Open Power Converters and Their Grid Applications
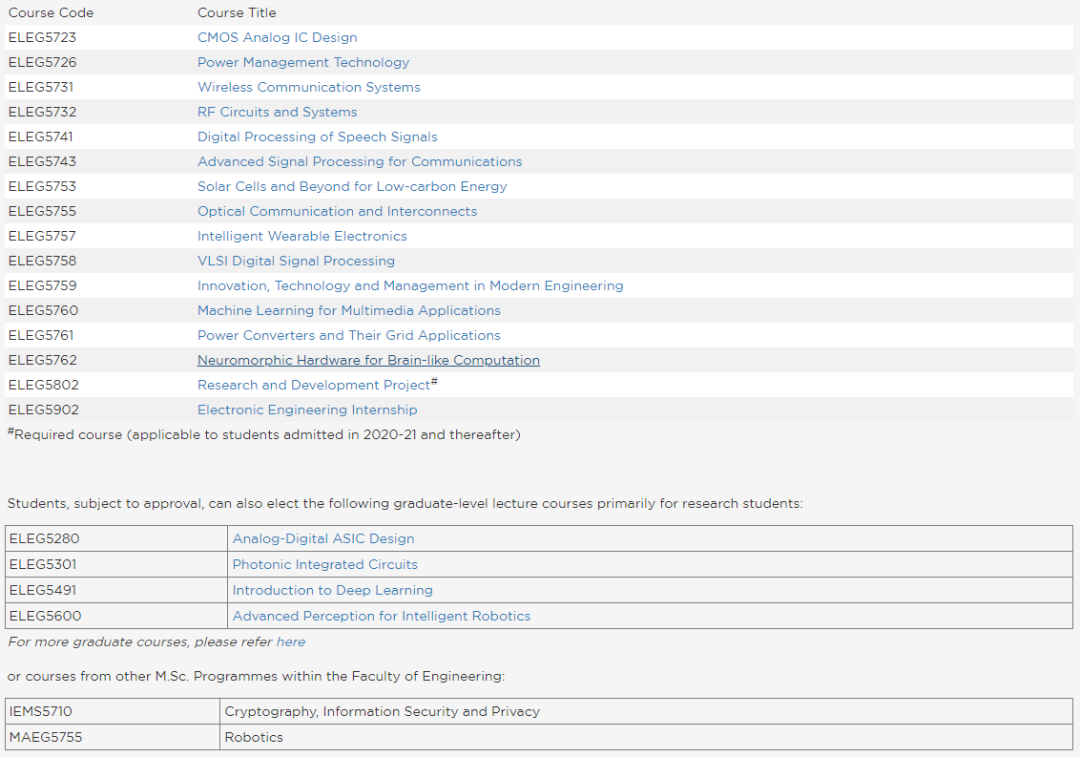This screenshot has height=757, width=1080. pos(349,335)
